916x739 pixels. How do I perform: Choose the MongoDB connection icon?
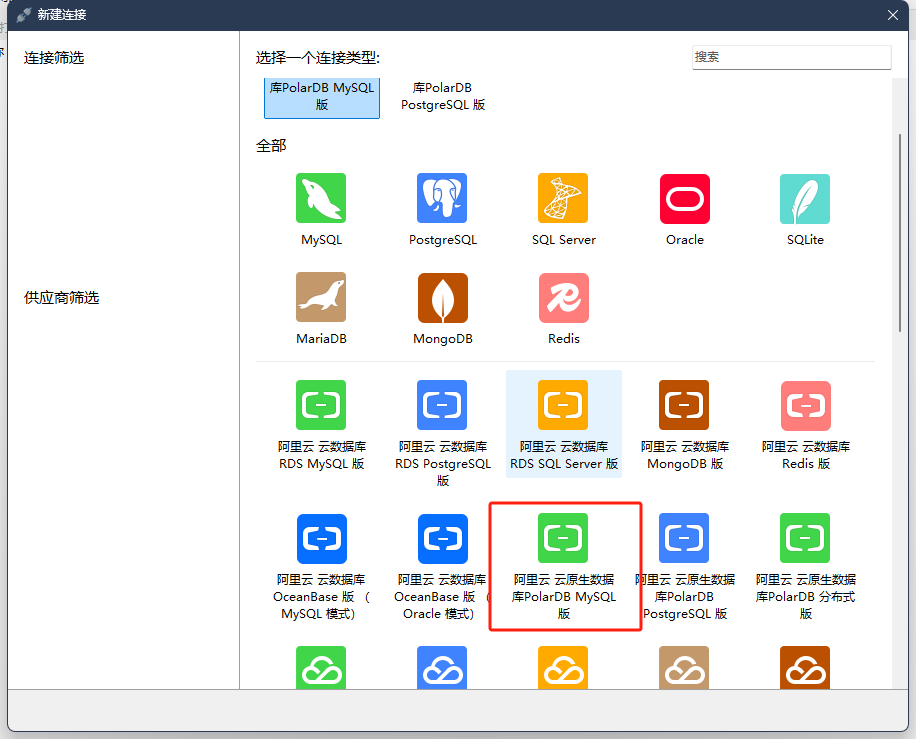tap(442, 297)
